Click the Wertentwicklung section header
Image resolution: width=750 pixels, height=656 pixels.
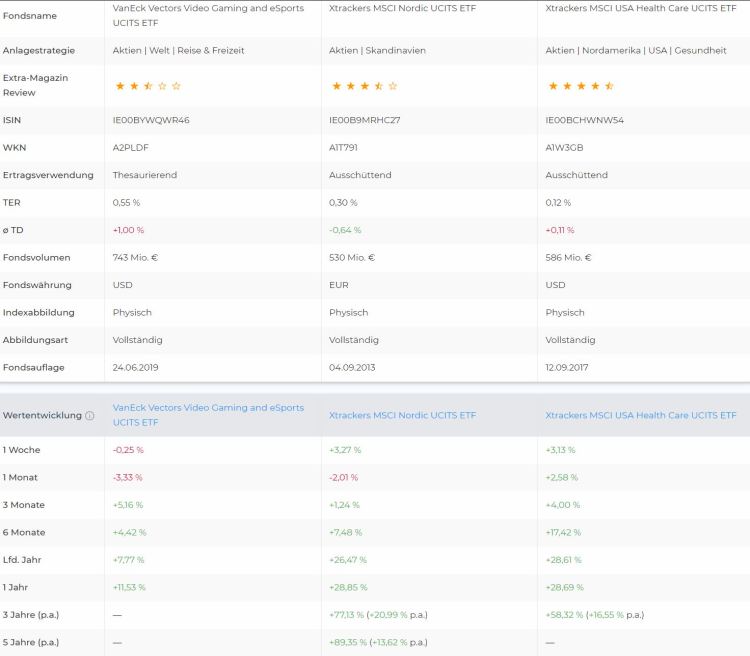coord(42,415)
